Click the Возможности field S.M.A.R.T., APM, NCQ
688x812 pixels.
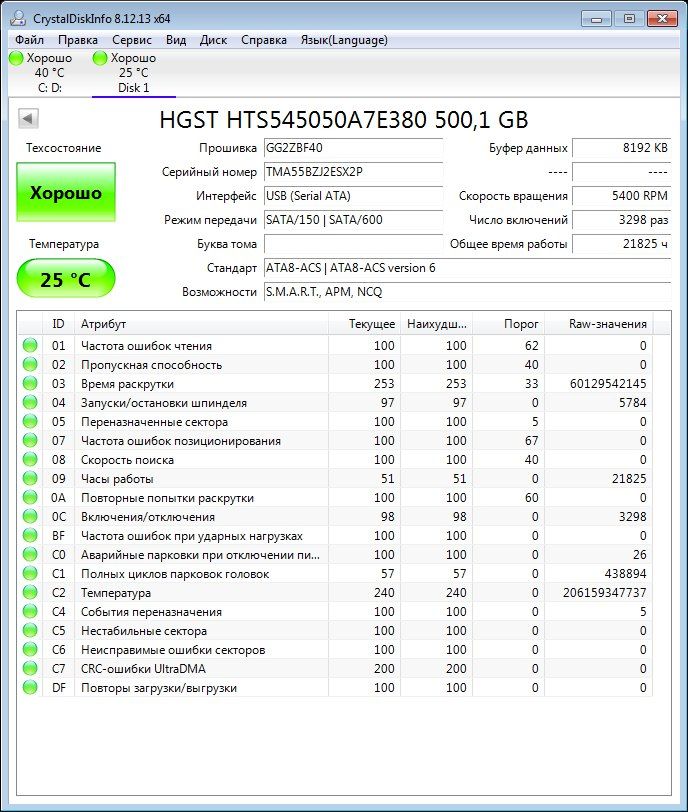pos(467,292)
